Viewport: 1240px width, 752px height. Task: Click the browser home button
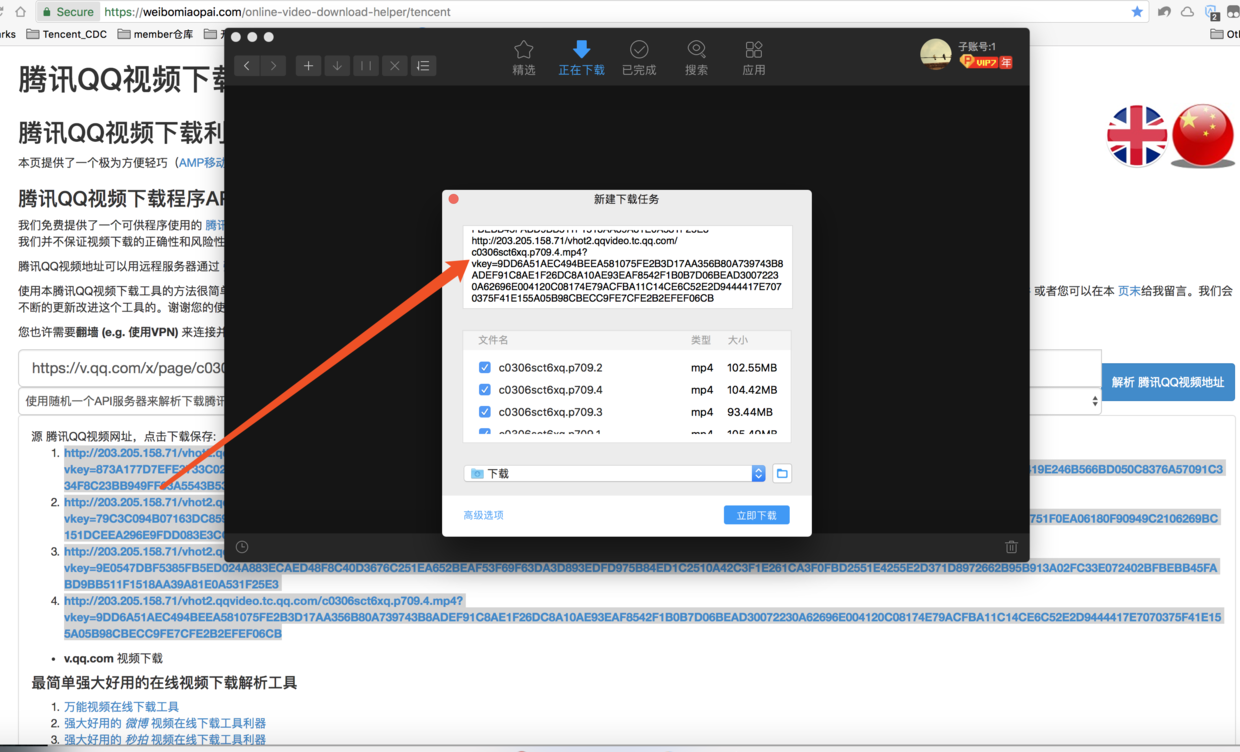(20, 12)
